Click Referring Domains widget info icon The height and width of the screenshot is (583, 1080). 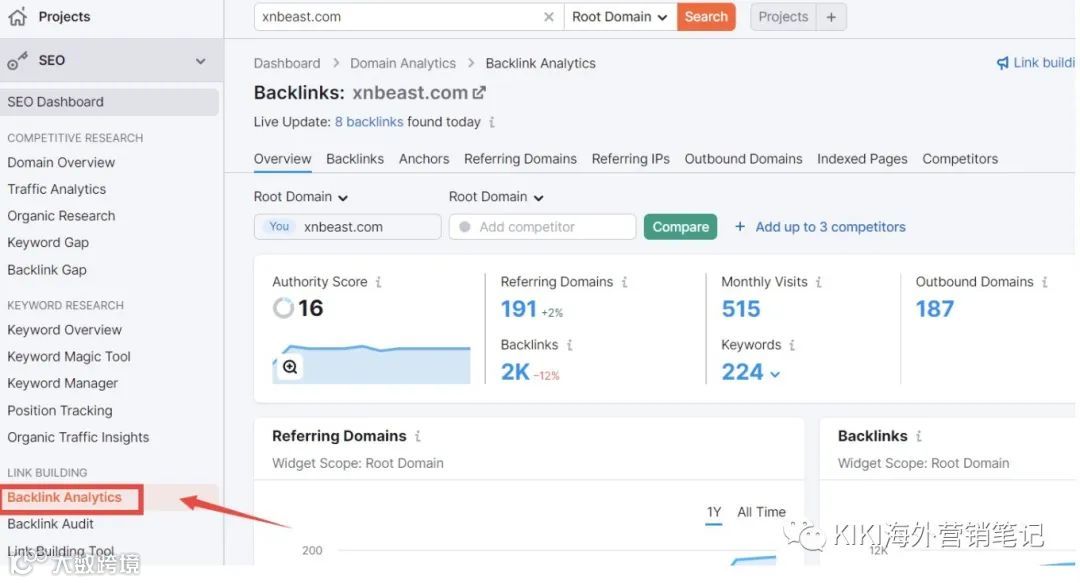pyautogui.click(x=417, y=436)
